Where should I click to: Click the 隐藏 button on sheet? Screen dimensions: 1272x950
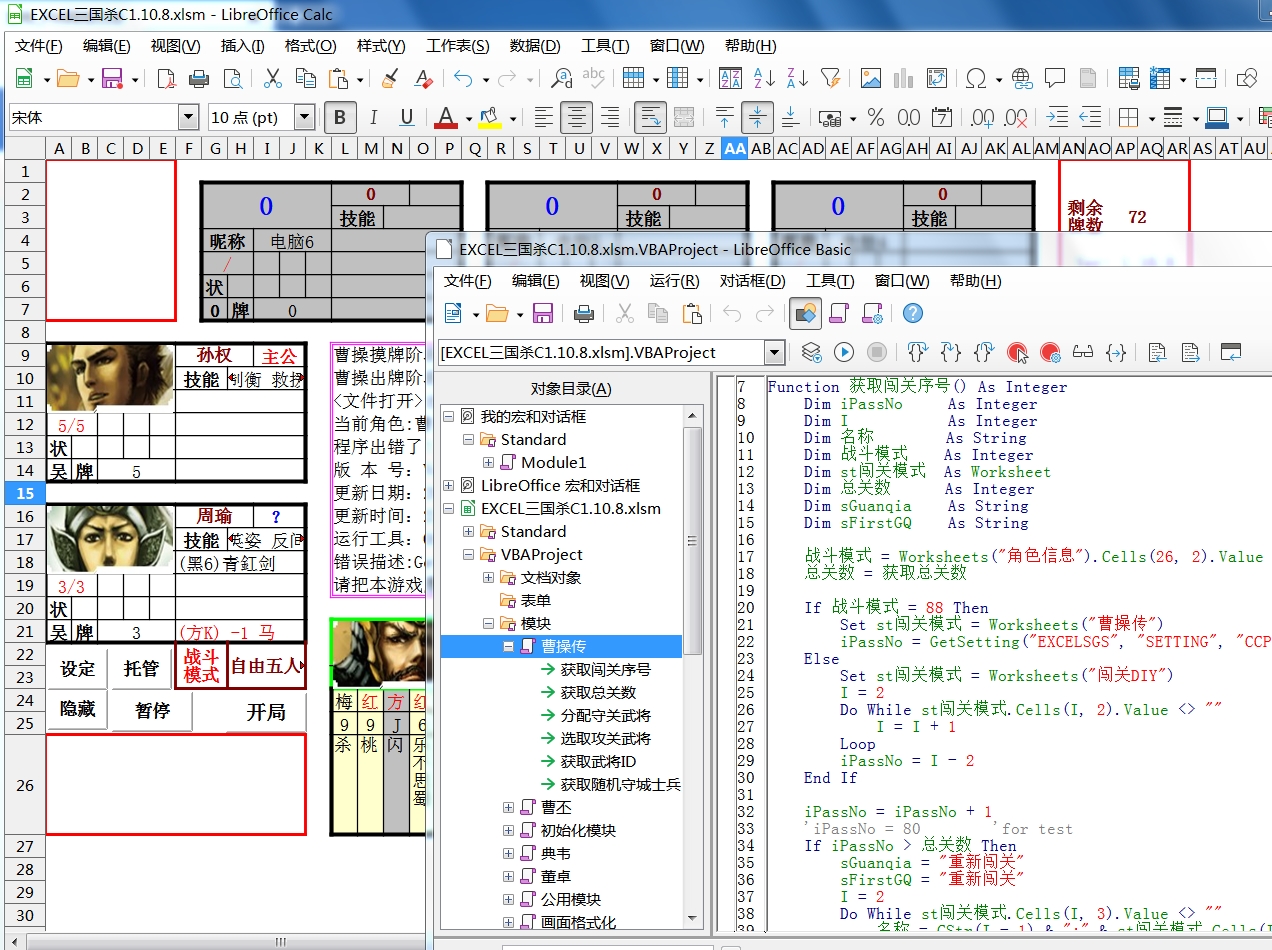[x=78, y=709]
